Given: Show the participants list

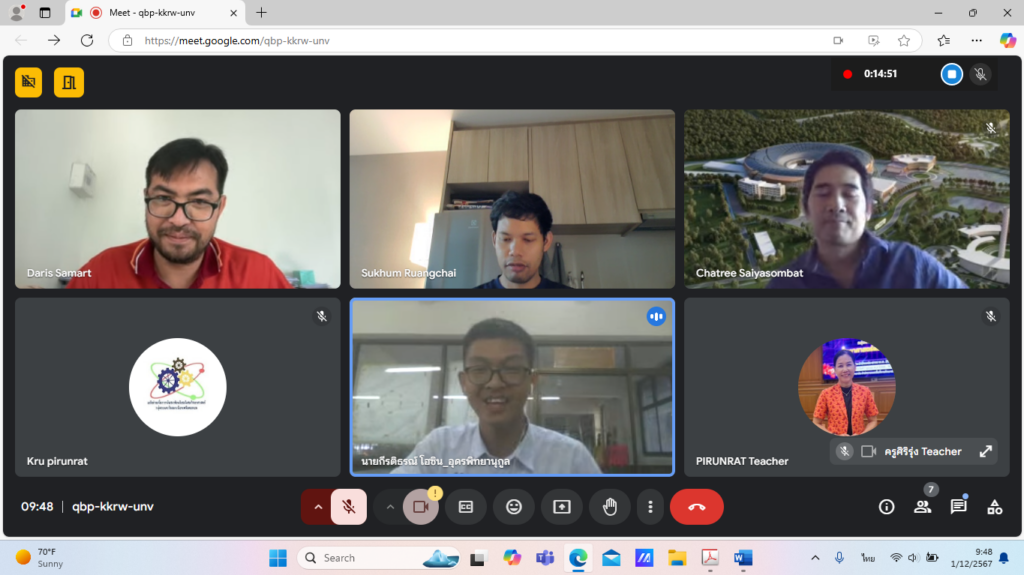Looking at the screenshot, I should (922, 506).
